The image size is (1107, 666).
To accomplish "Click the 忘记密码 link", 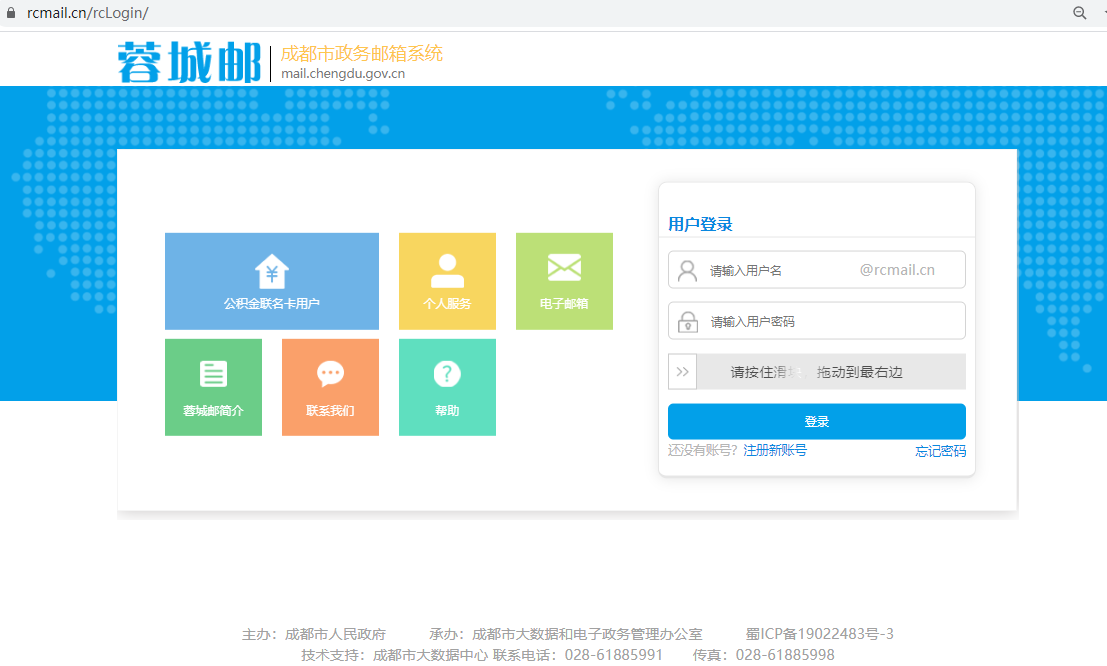I will coord(940,452).
